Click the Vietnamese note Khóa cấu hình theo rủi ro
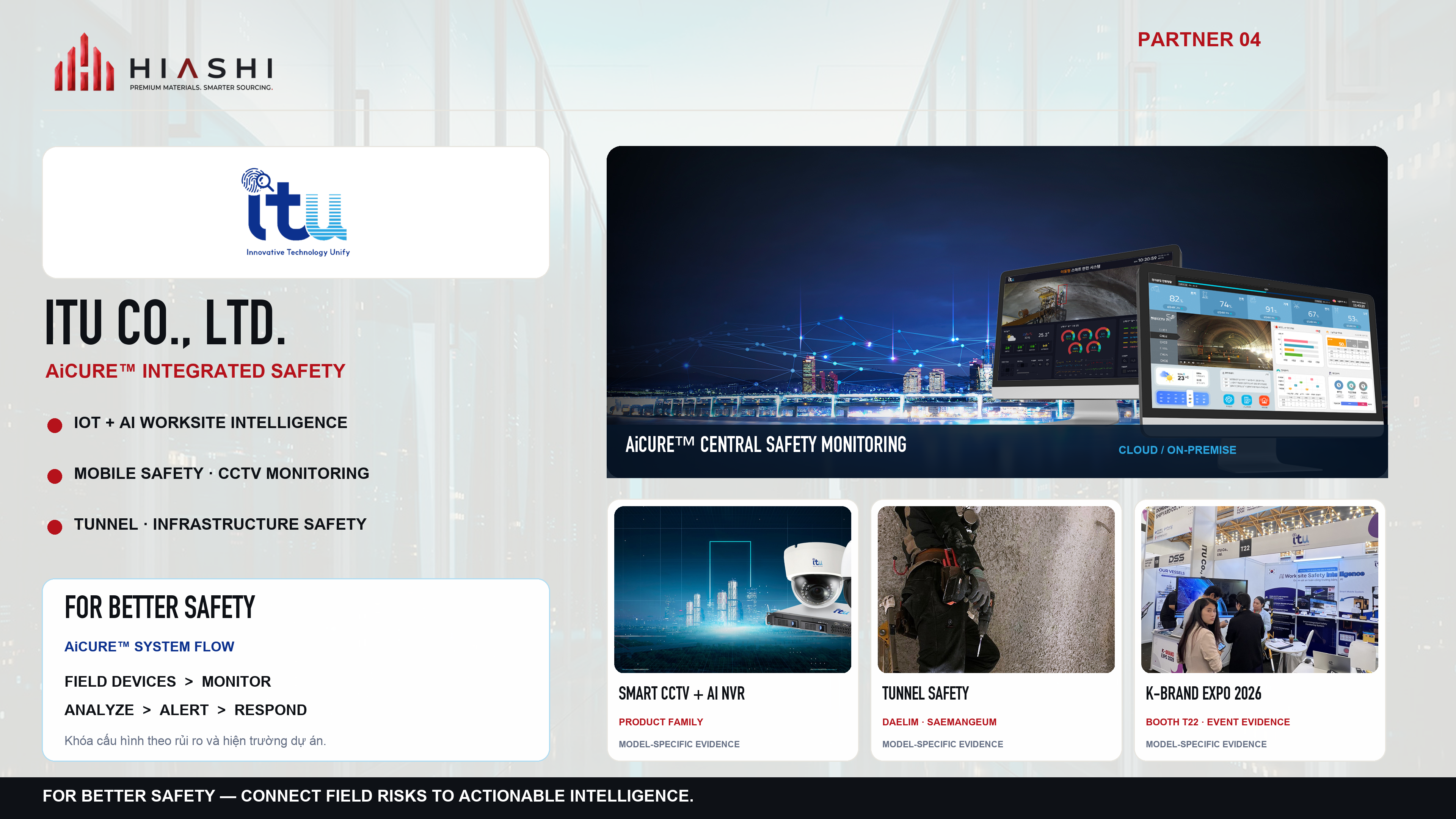Viewport: 1456px width, 819px height. [195, 741]
